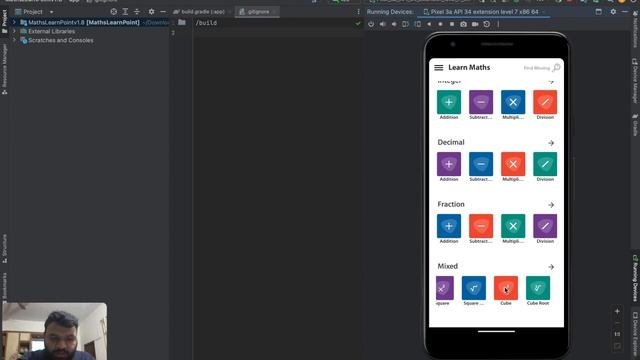Zoom in emulator with plus button
The width and height of the screenshot is (640, 360).
pos(617,311)
